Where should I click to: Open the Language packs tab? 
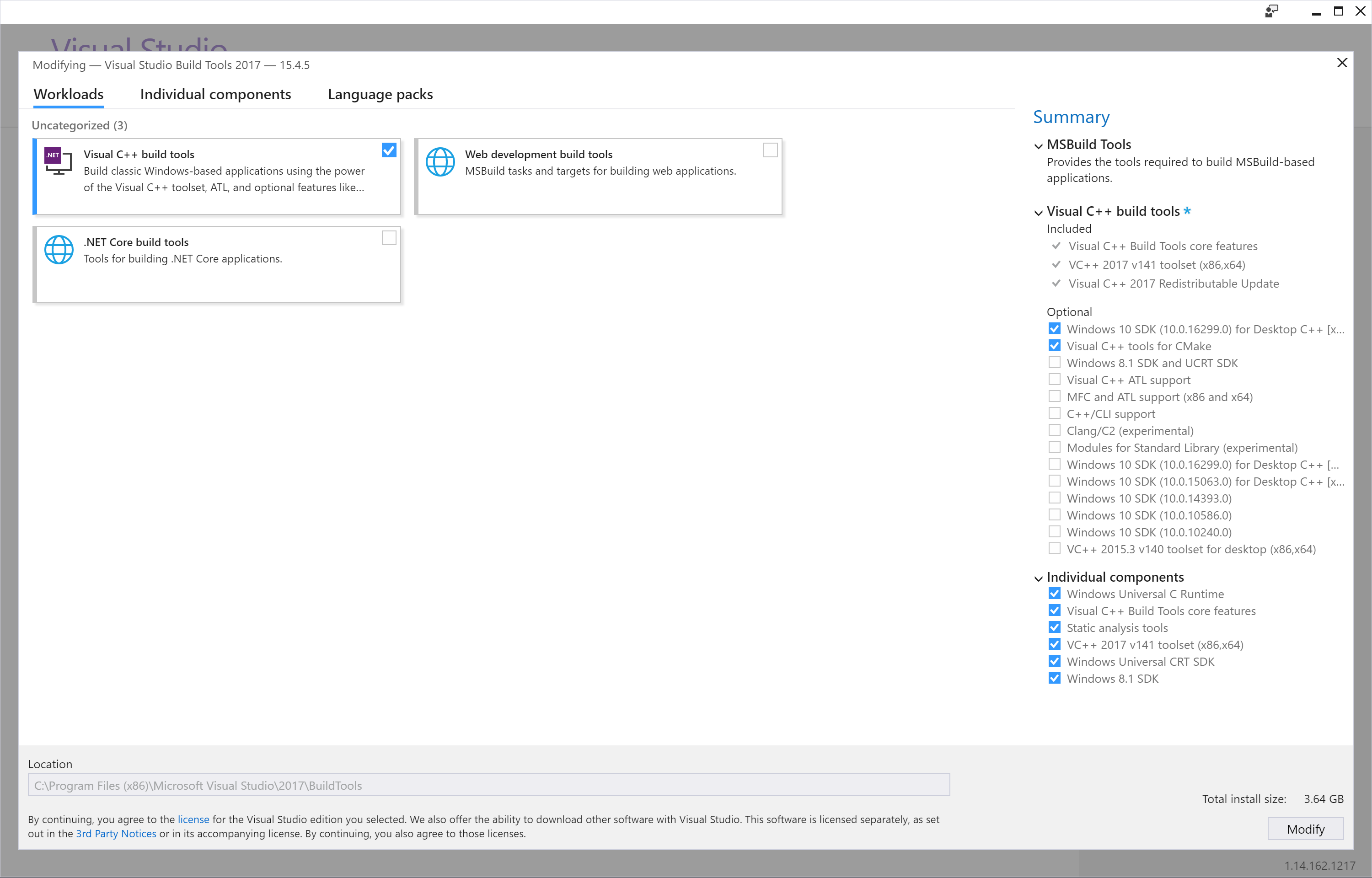tap(380, 94)
